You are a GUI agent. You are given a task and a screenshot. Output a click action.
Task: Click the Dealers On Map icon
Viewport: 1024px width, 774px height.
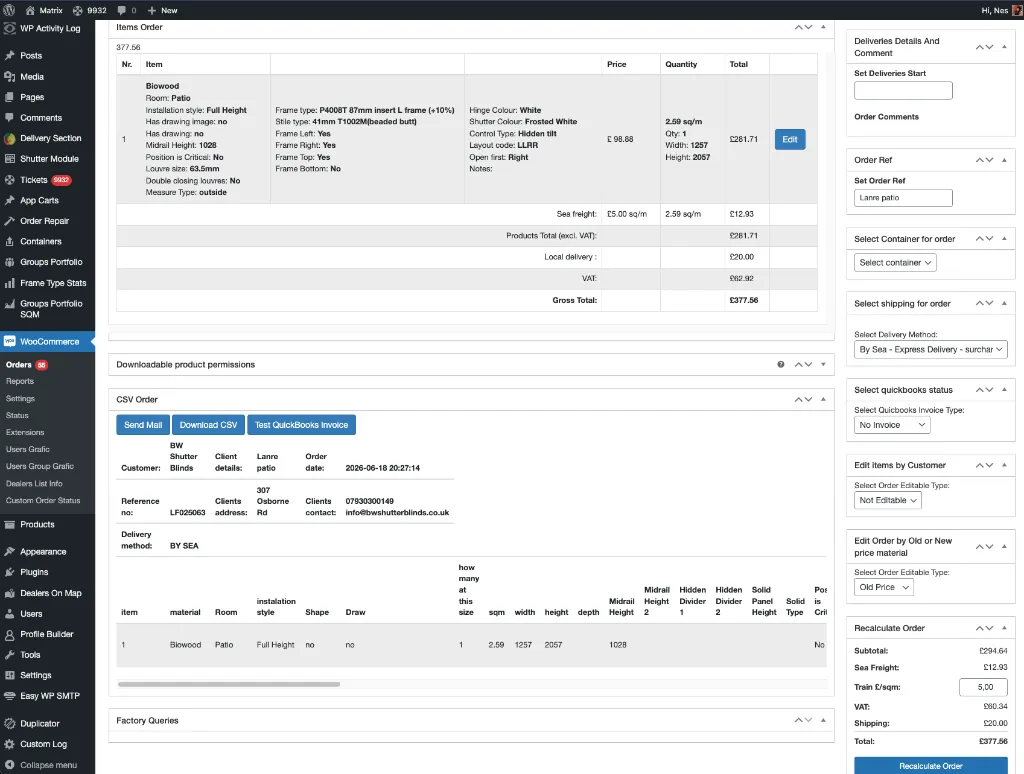(9, 593)
